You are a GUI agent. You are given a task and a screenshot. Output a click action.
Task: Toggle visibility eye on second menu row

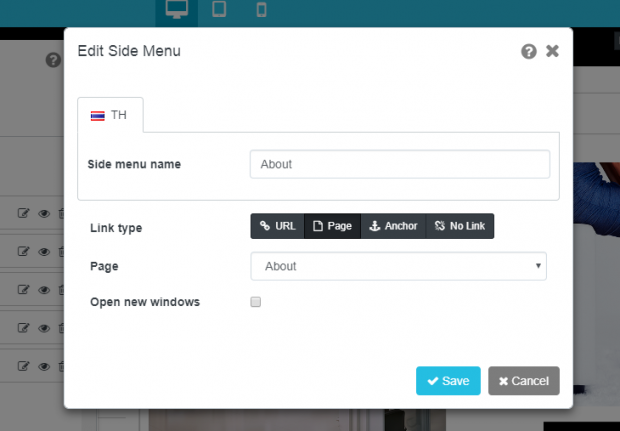pyautogui.click(x=44, y=252)
